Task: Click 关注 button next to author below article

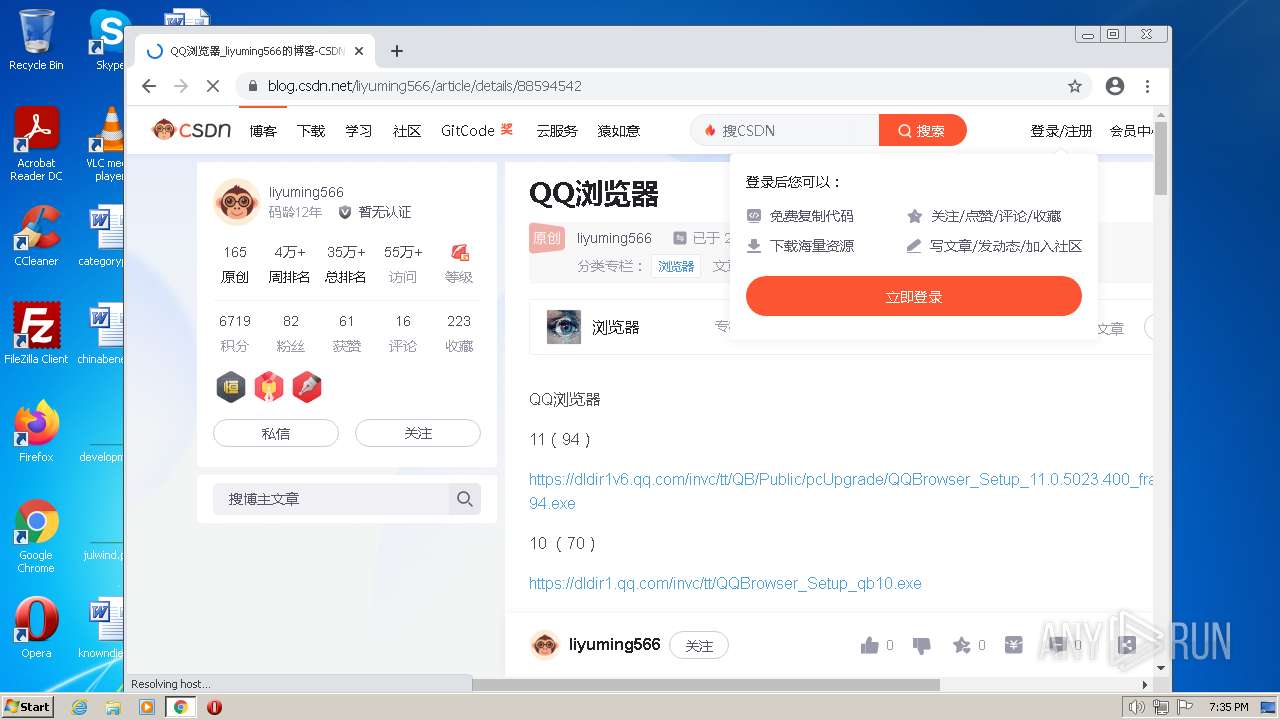Action: (x=699, y=646)
